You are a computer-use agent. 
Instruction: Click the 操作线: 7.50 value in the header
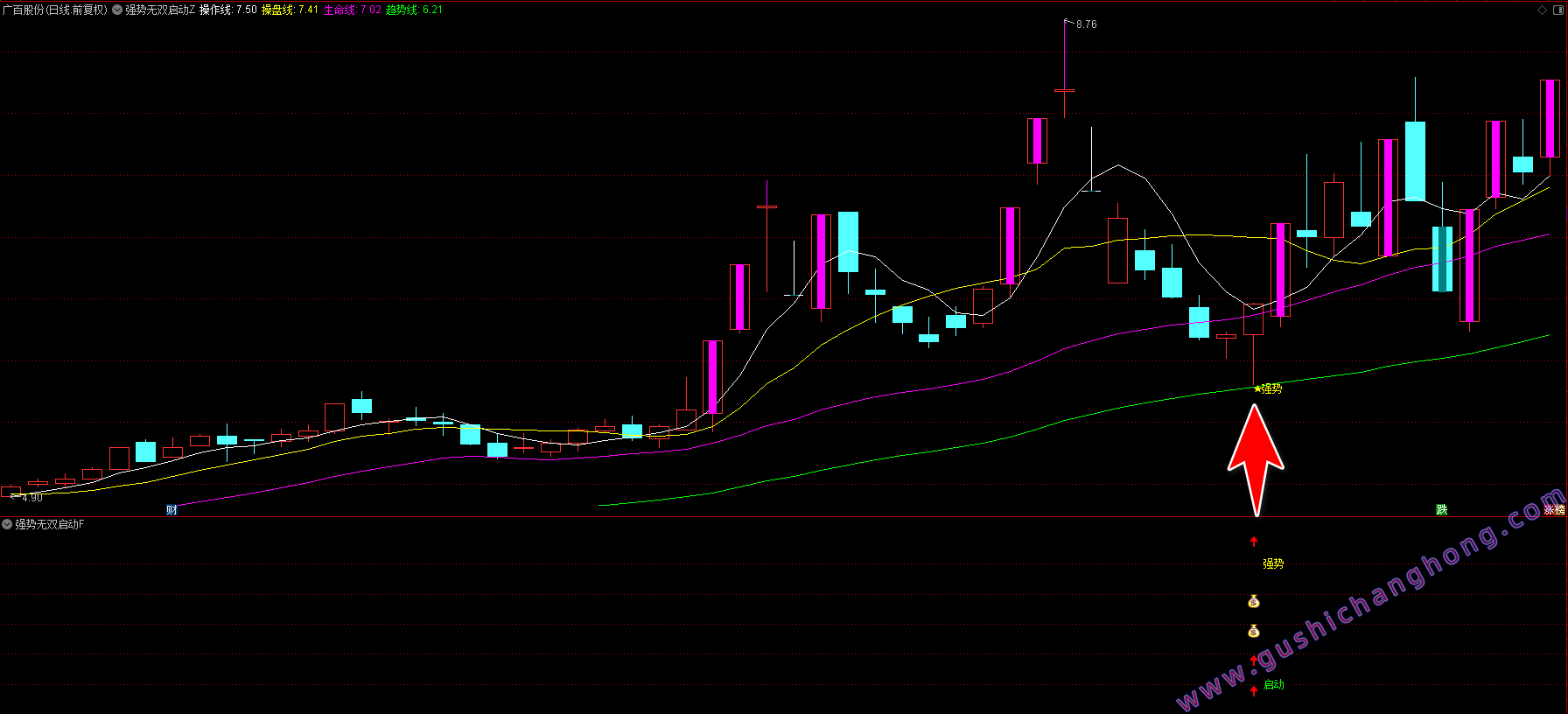[228, 10]
